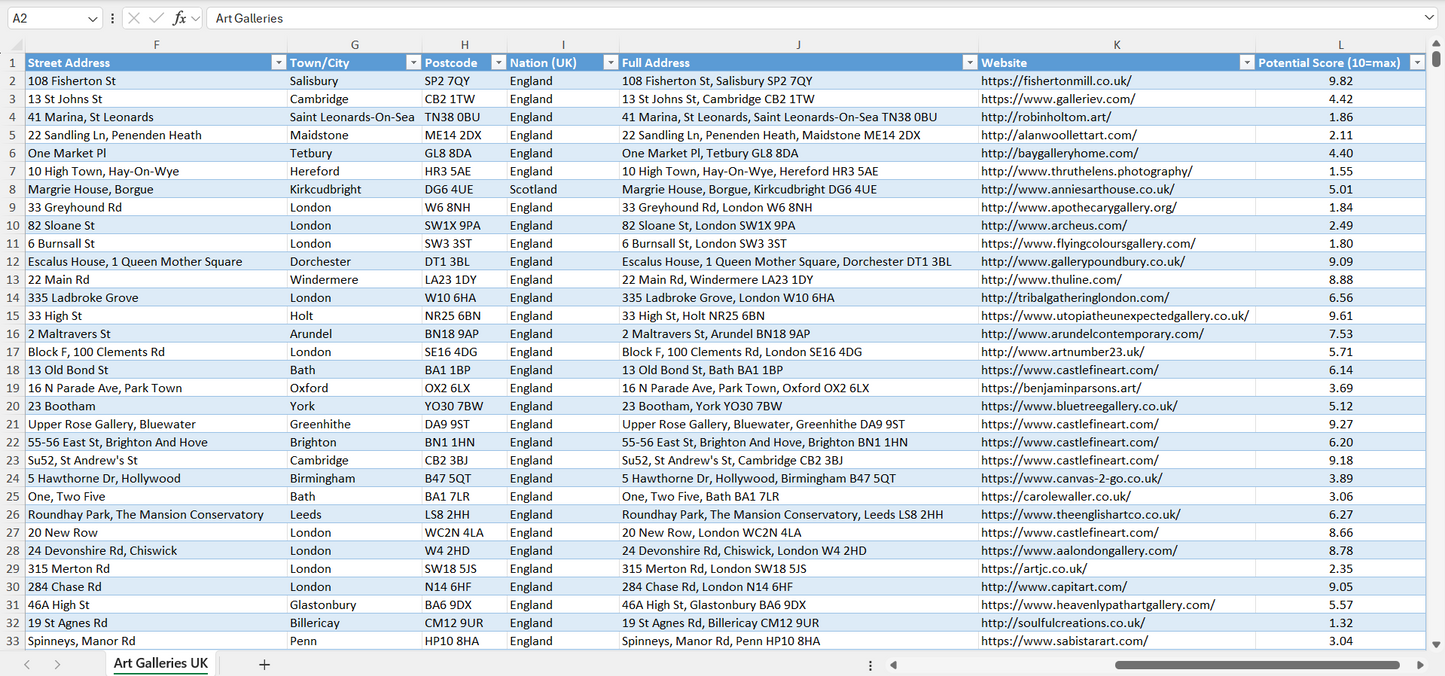Open the Town/City filter dropdown
Image resolution: width=1445 pixels, height=676 pixels.
click(413, 62)
